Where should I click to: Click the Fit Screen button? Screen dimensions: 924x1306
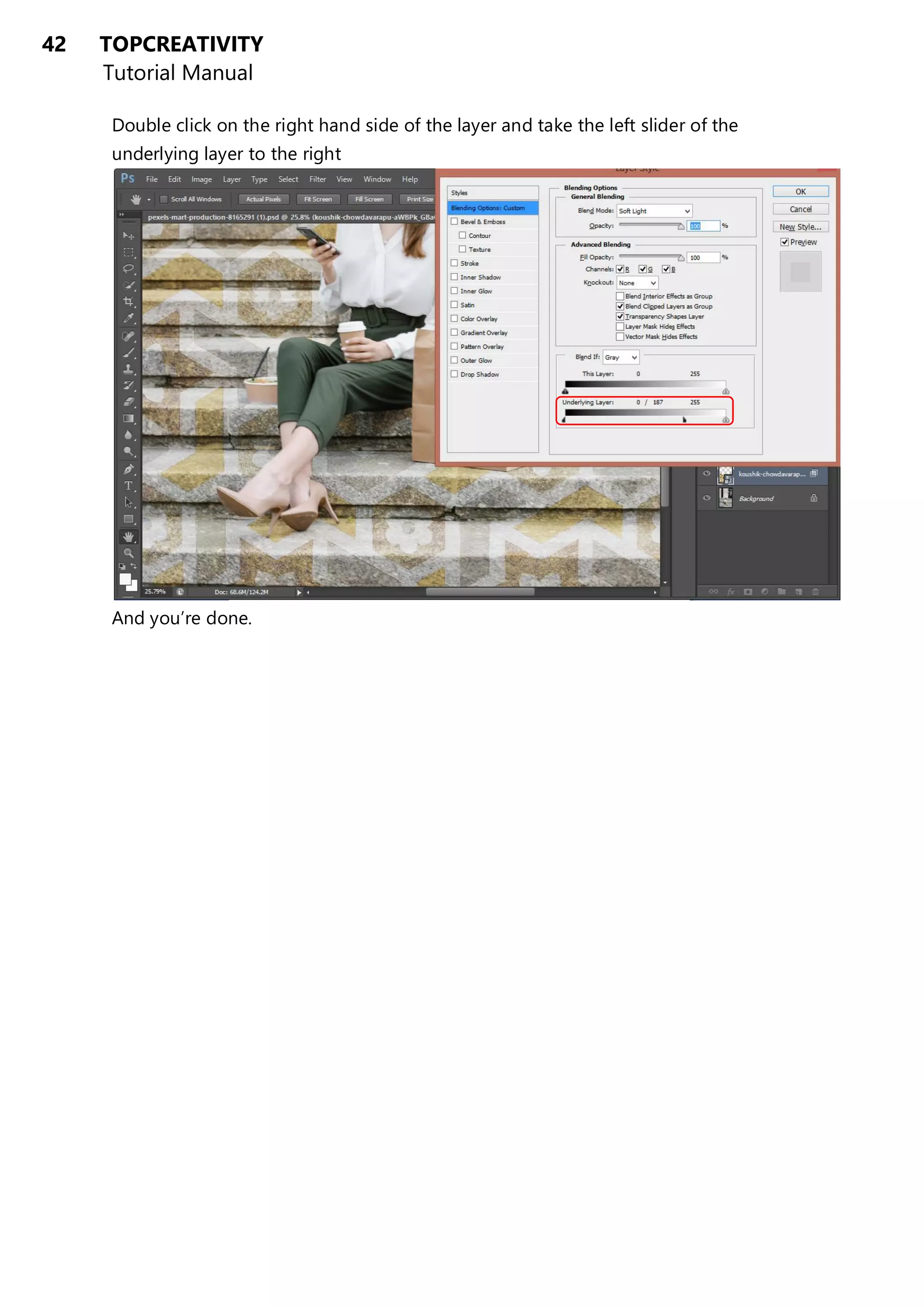[x=318, y=199]
